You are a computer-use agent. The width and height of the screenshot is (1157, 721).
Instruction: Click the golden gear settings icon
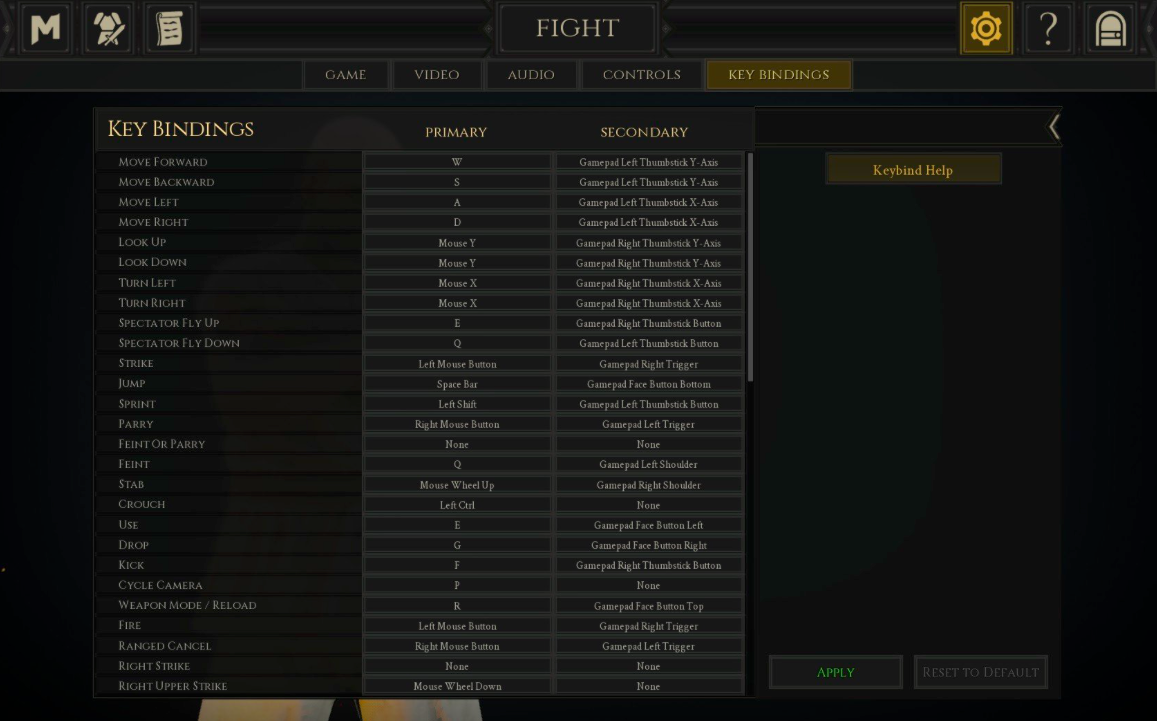(x=986, y=28)
